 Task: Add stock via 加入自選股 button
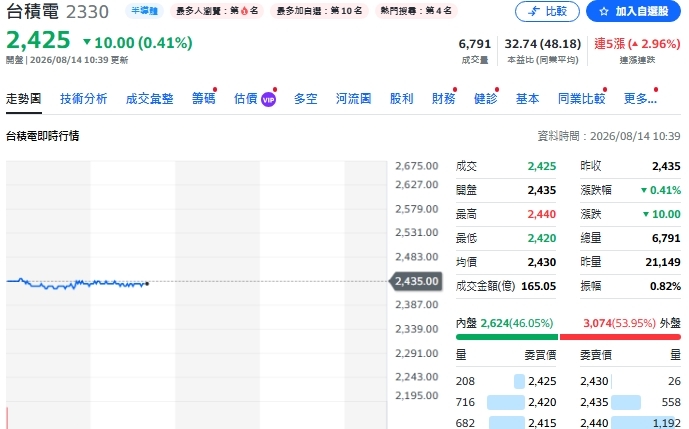633,11
